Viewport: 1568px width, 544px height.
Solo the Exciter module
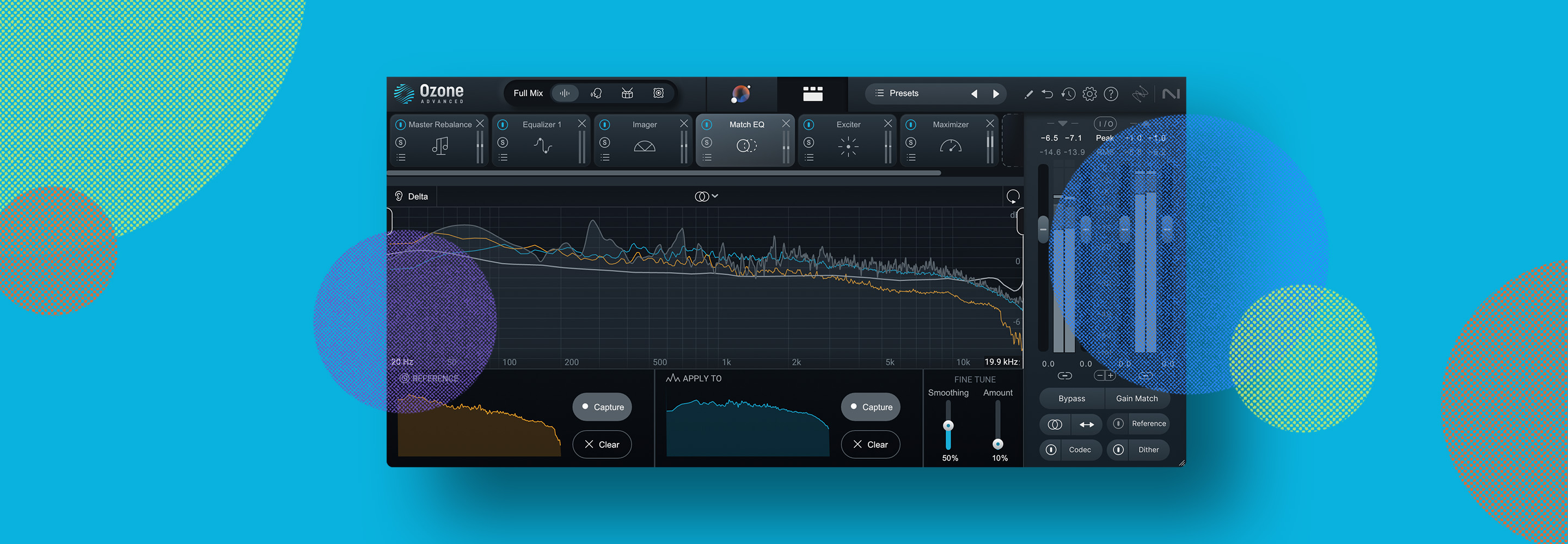808,143
